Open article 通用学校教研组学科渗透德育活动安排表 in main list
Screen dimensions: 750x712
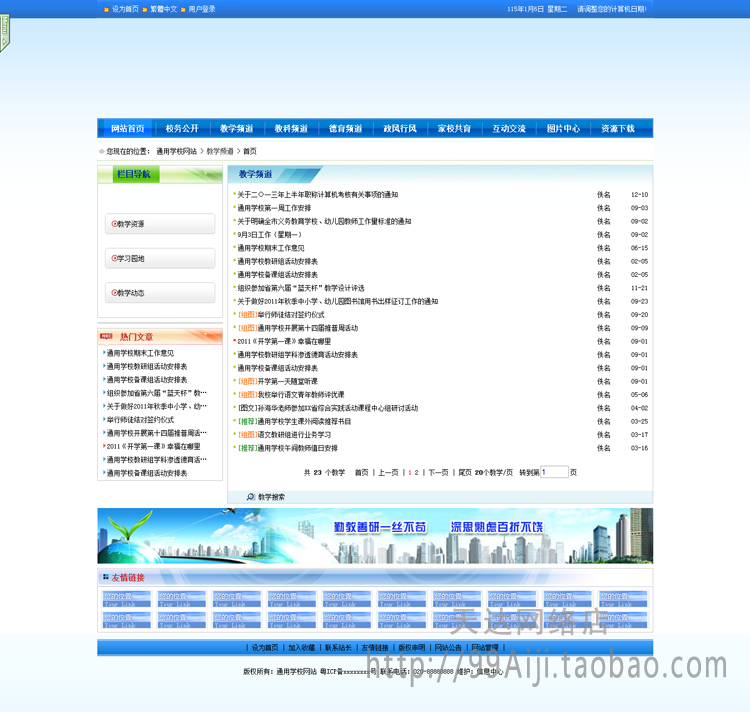tap(298, 355)
